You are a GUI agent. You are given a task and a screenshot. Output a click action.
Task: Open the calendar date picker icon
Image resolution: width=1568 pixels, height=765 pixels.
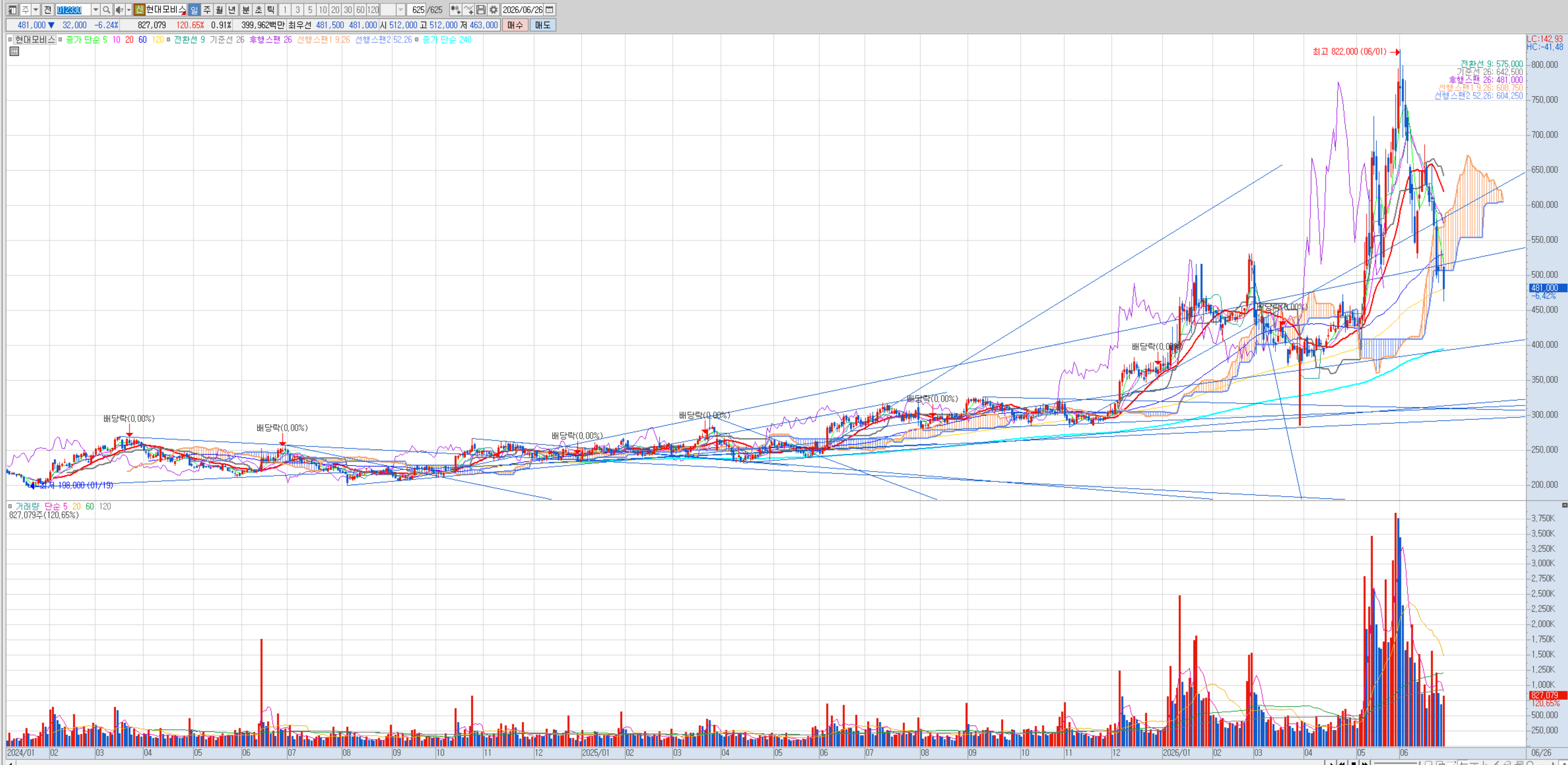[x=550, y=10]
